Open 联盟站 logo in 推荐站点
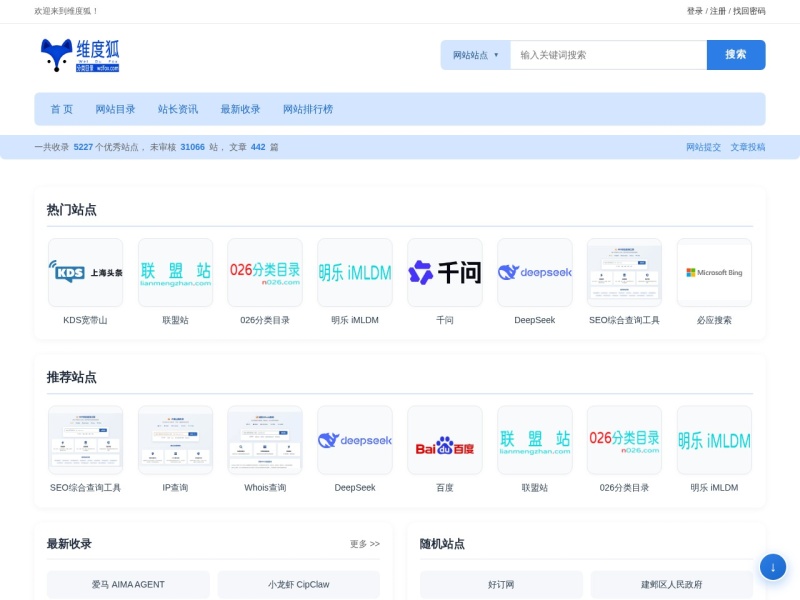800x600 pixels. (x=535, y=440)
